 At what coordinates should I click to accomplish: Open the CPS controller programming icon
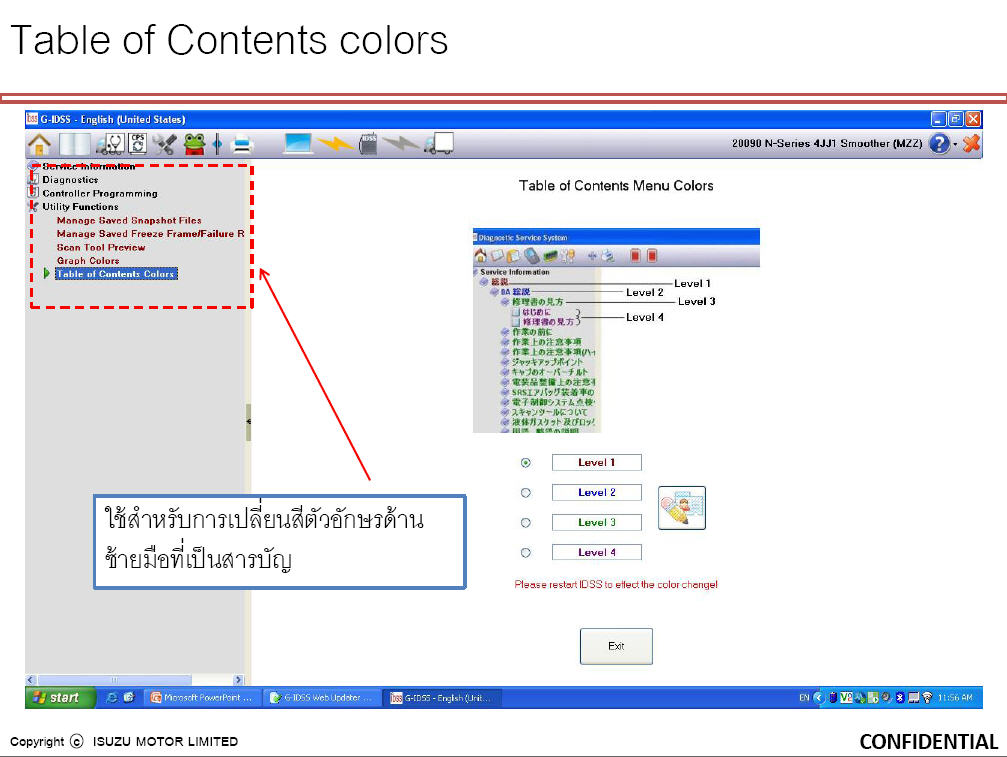137,143
